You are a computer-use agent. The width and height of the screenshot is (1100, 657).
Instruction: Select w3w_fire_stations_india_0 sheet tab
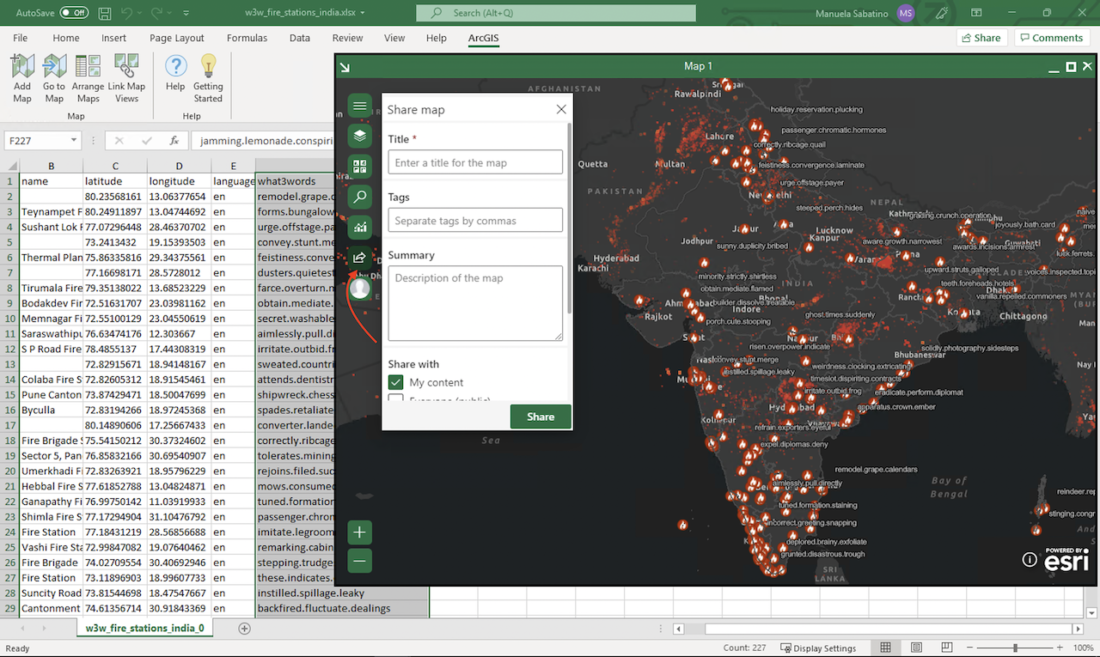click(x=145, y=628)
